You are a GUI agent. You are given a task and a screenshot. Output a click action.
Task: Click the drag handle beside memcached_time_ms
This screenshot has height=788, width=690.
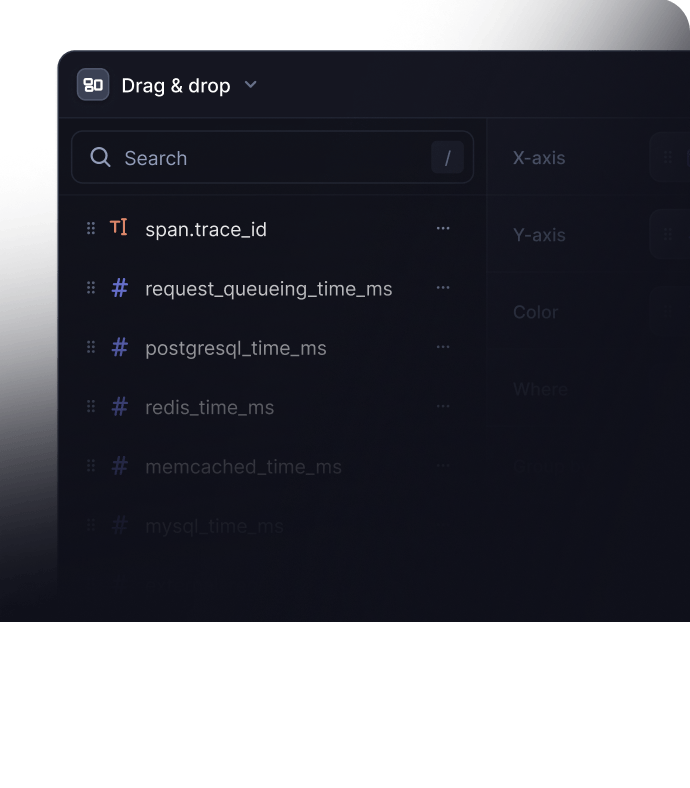coord(91,466)
